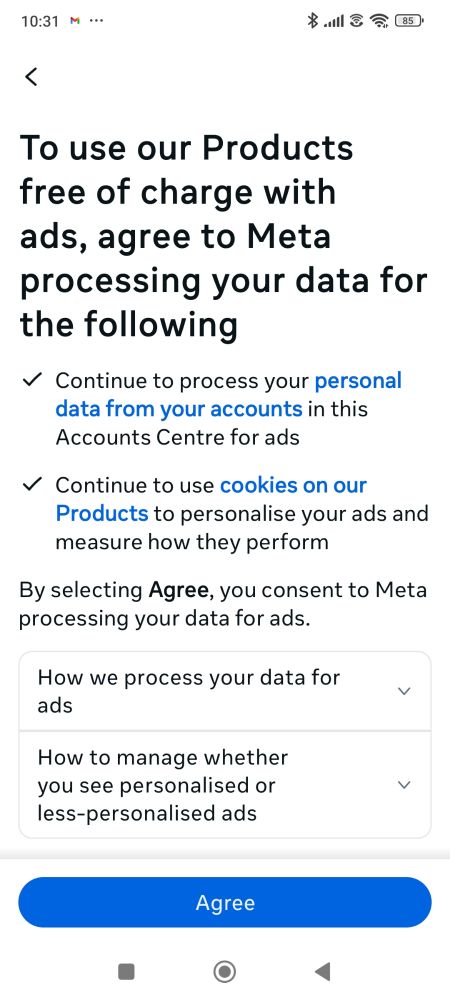Tap the cellular signal strength icon
450x1000 pixels.
pyautogui.click(x=333, y=22)
